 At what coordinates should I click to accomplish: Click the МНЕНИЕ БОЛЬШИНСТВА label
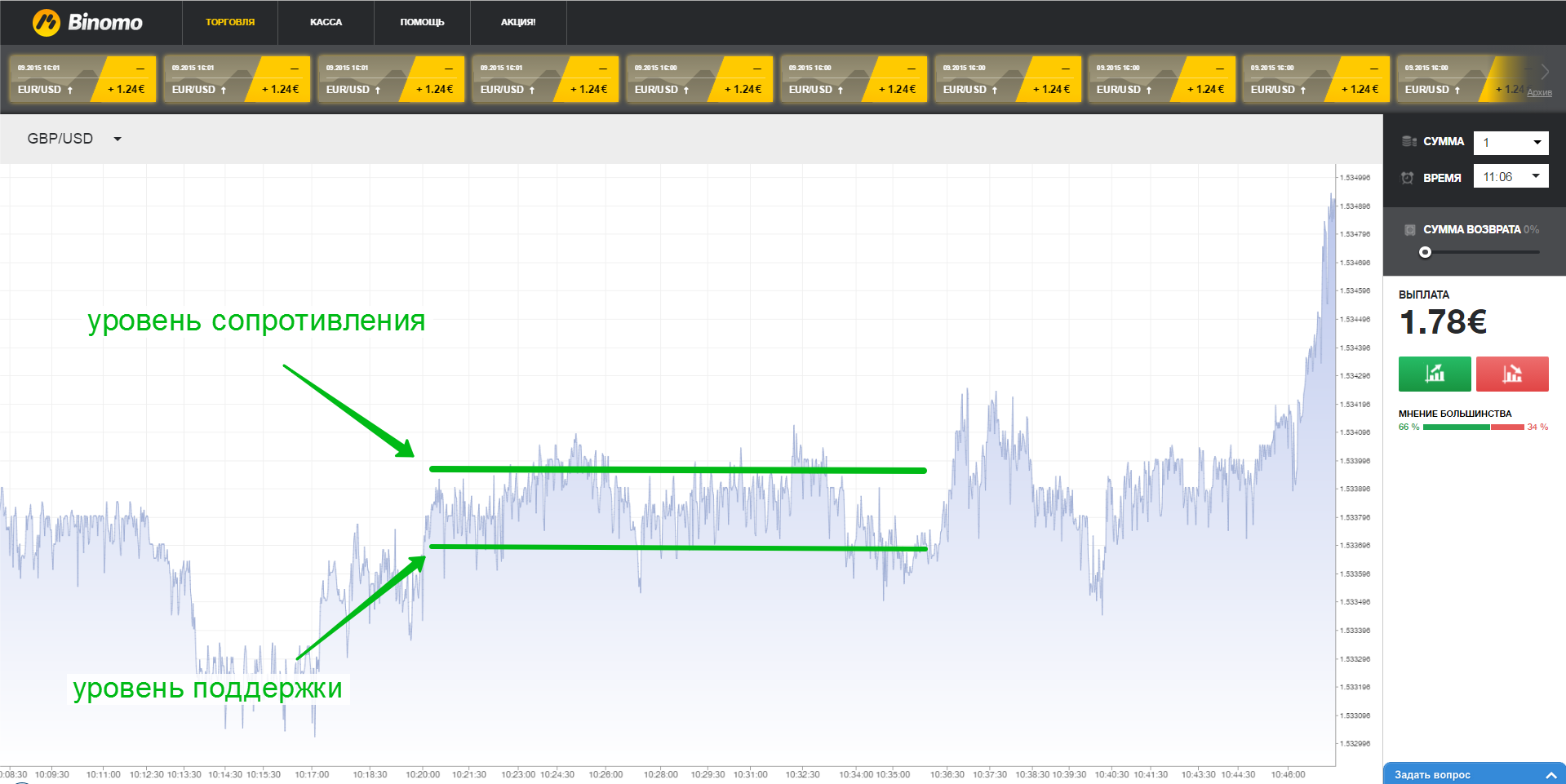click(1455, 414)
